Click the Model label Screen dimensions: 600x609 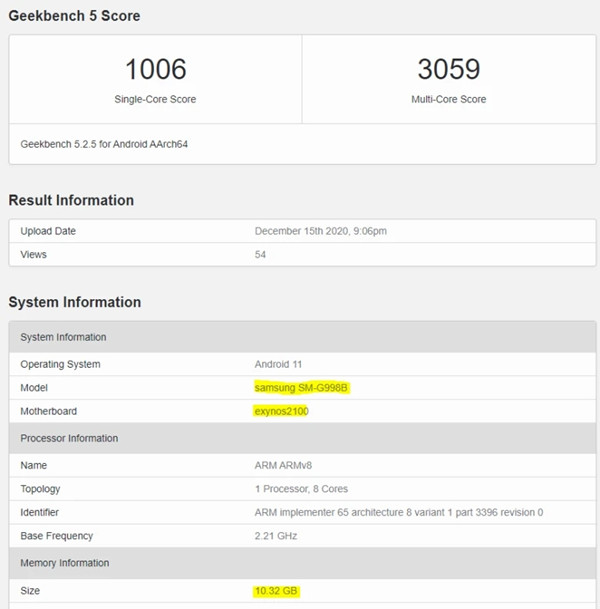pyautogui.click(x=34, y=388)
